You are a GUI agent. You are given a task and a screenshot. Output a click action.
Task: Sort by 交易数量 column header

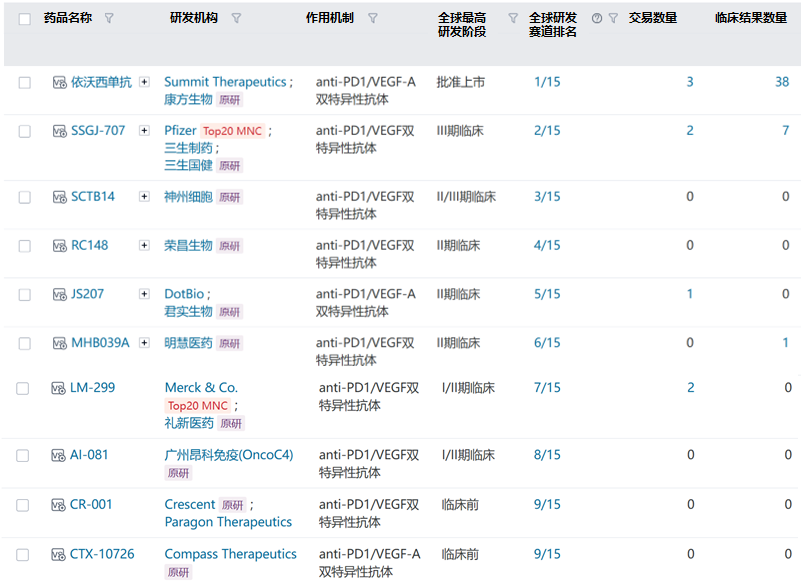[652, 18]
